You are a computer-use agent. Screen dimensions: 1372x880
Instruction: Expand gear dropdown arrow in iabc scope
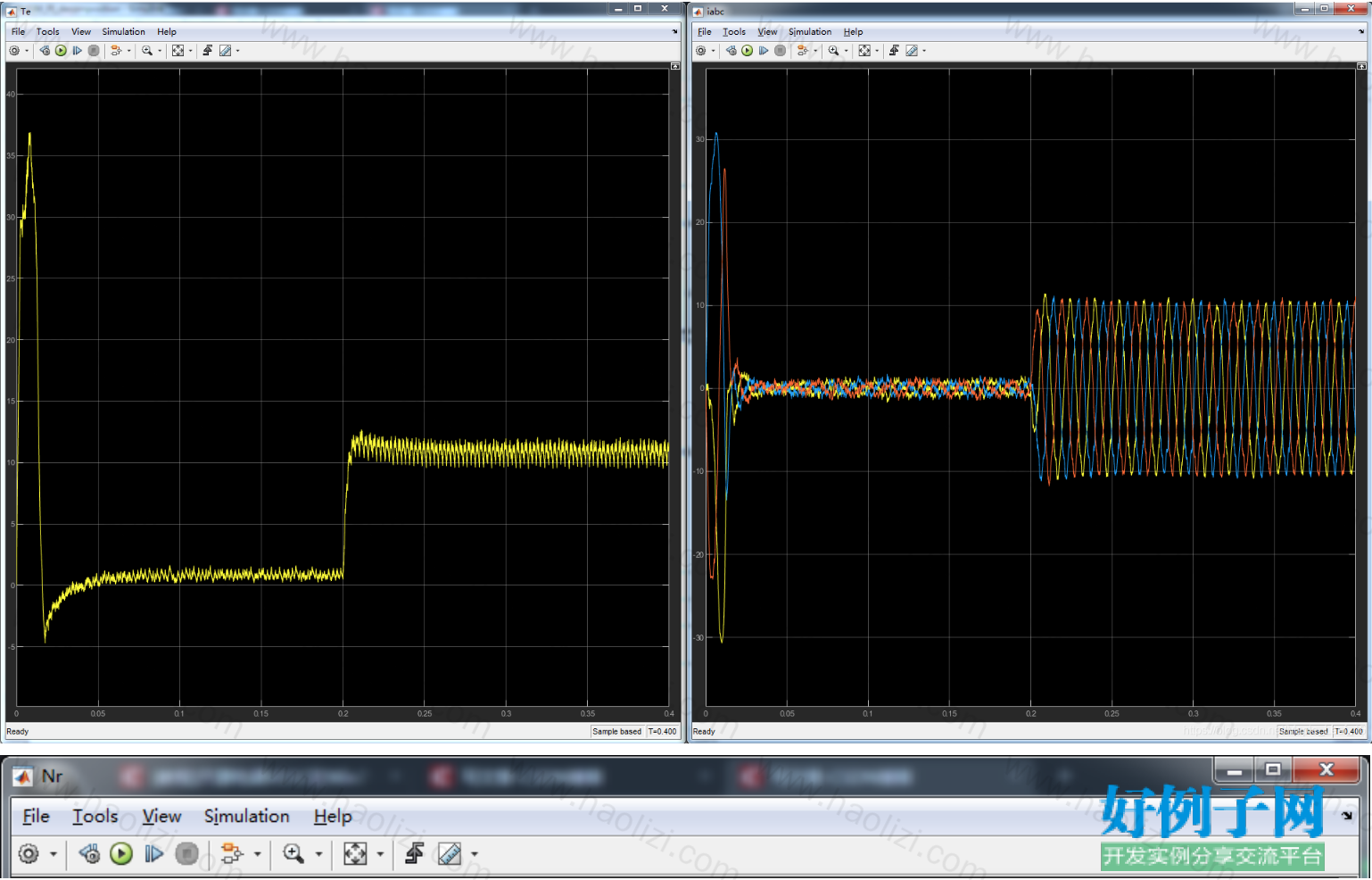pyautogui.click(x=714, y=51)
